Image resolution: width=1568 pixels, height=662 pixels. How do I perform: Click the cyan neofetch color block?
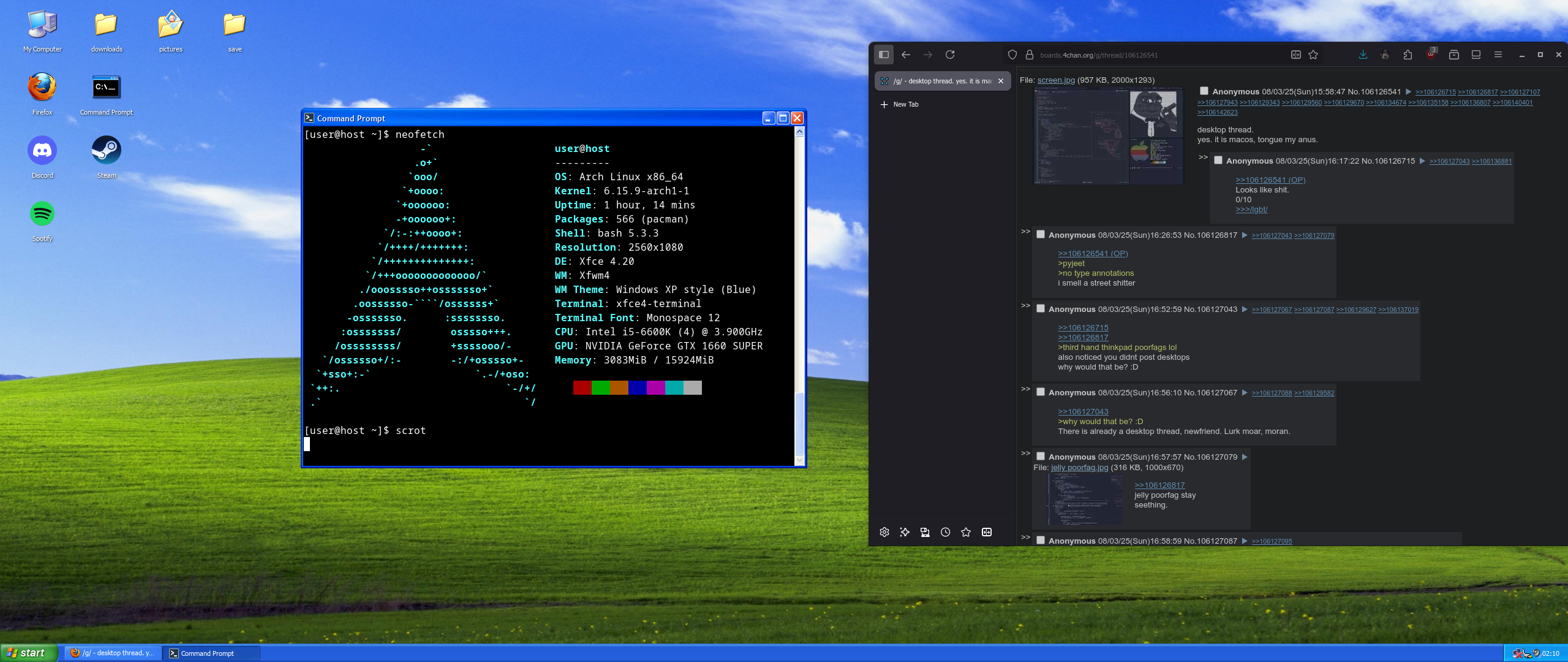tap(674, 387)
